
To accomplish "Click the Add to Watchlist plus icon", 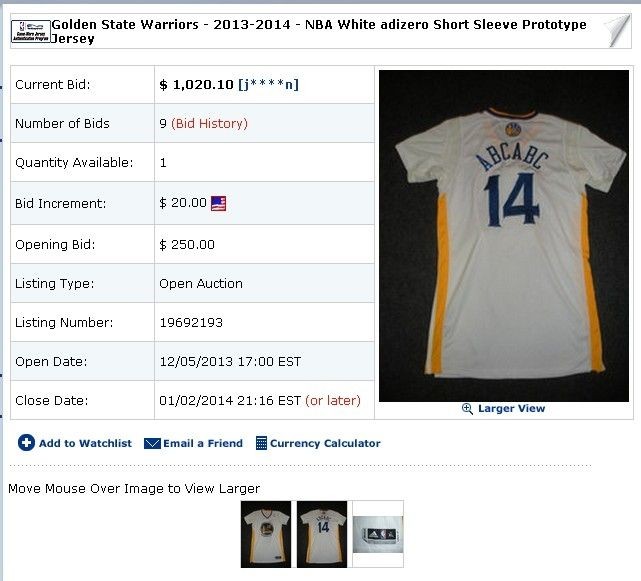I will pyautogui.click(x=26, y=442).
